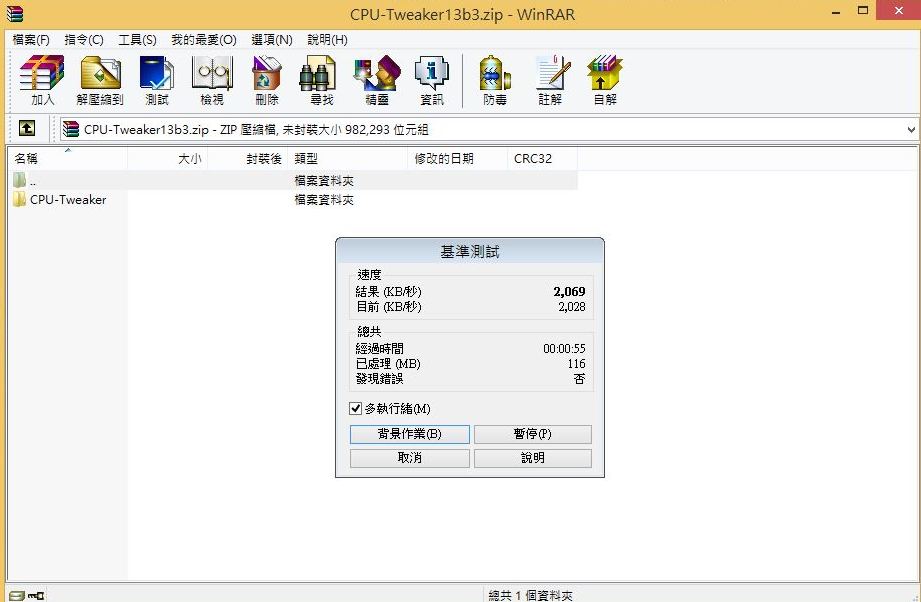Viewport: 921px width, 602px height.
Task: Click the 測試 (Test) toolbar icon
Action: coord(156,80)
